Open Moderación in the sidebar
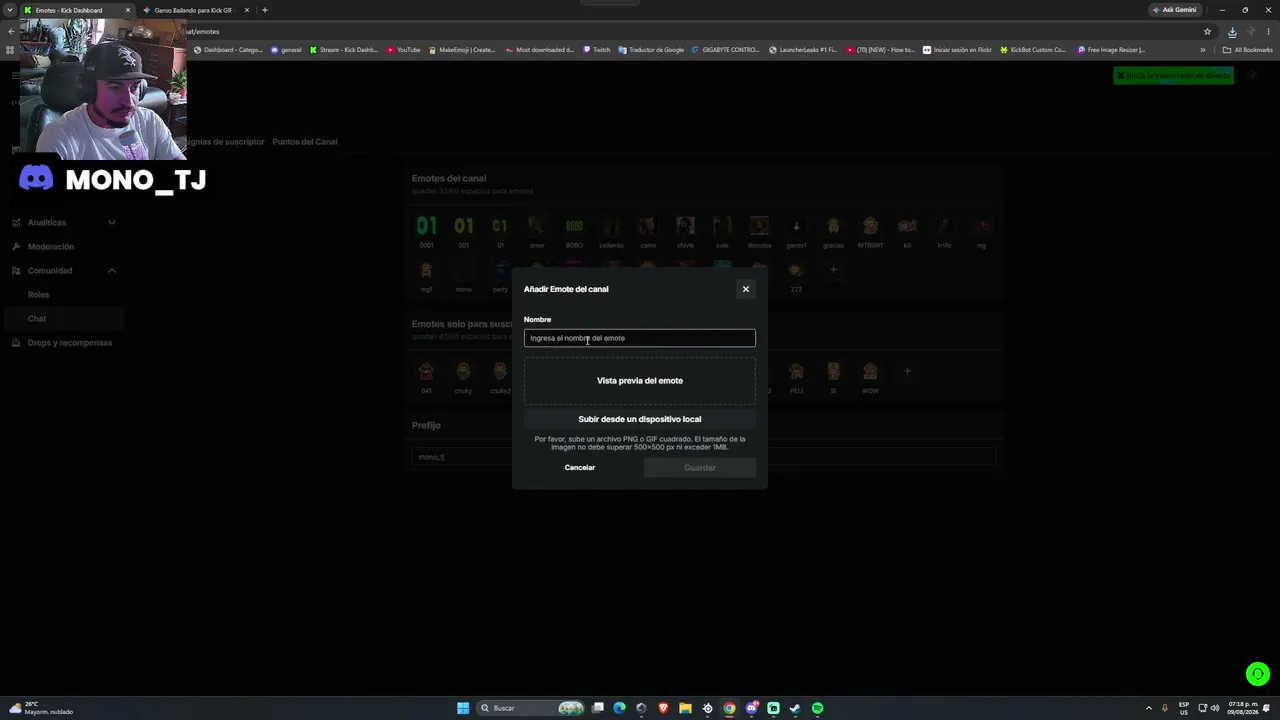1280x720 pixels. point(64,247)
